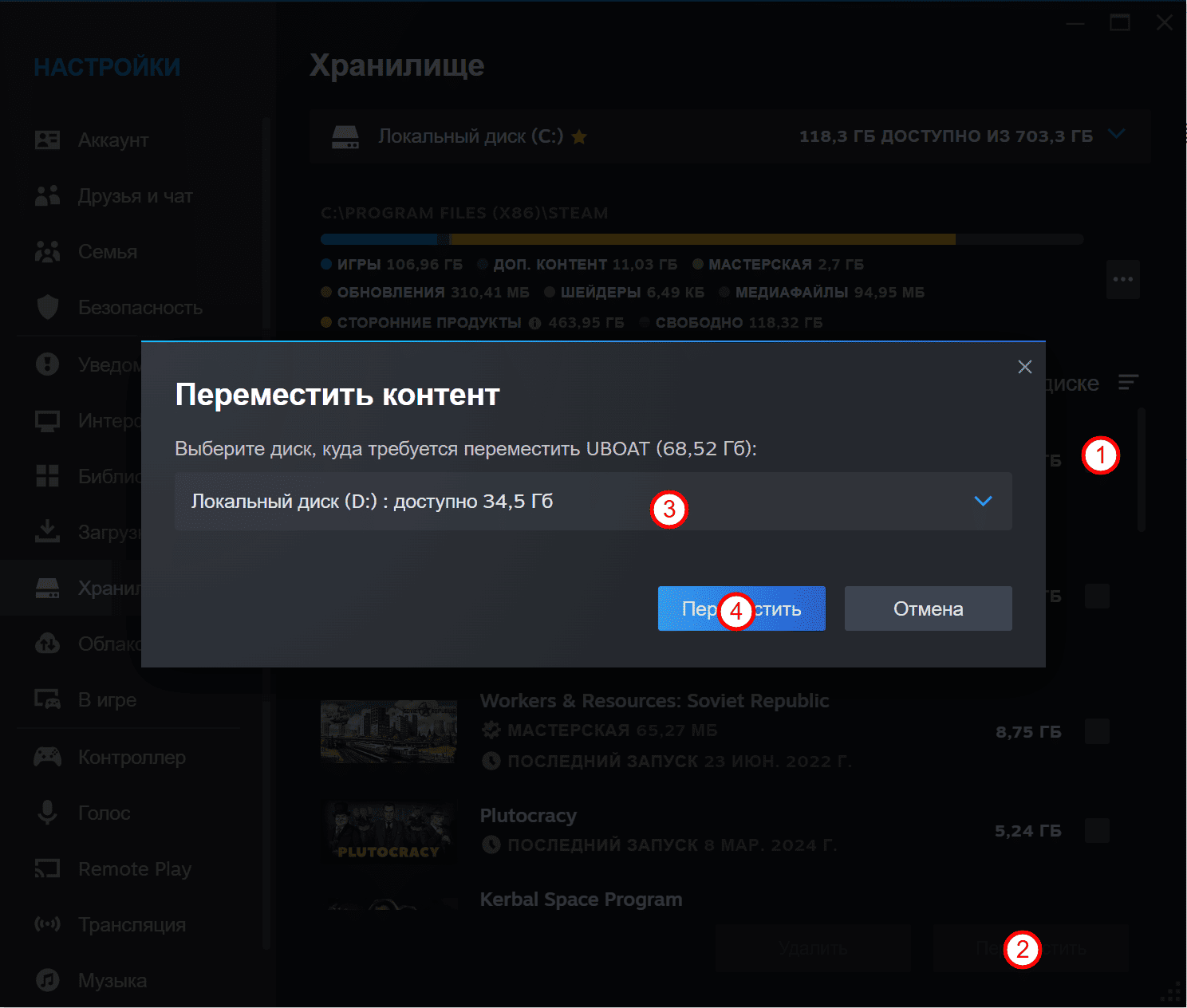Tick the dimmed checkbox under the dialog's right edge
1187x1008 pixels.
click(1098, 596)
